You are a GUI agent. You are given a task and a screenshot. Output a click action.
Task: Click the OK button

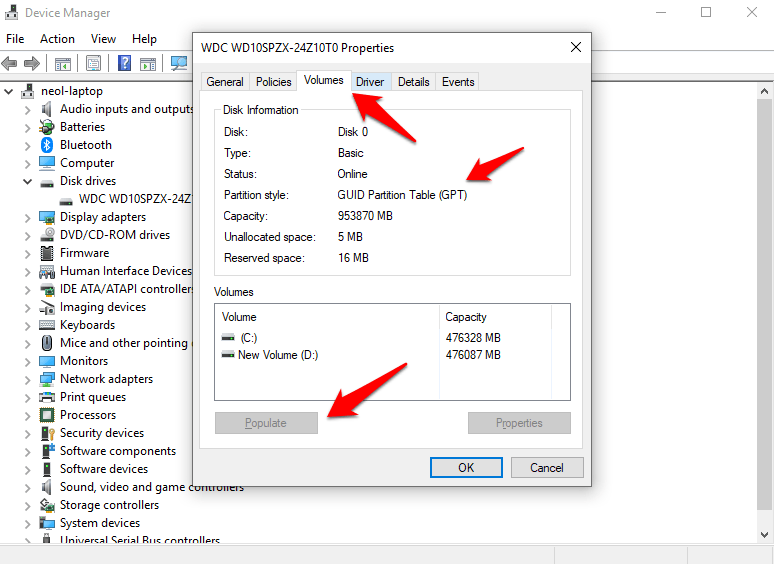[x=466, y=467]
